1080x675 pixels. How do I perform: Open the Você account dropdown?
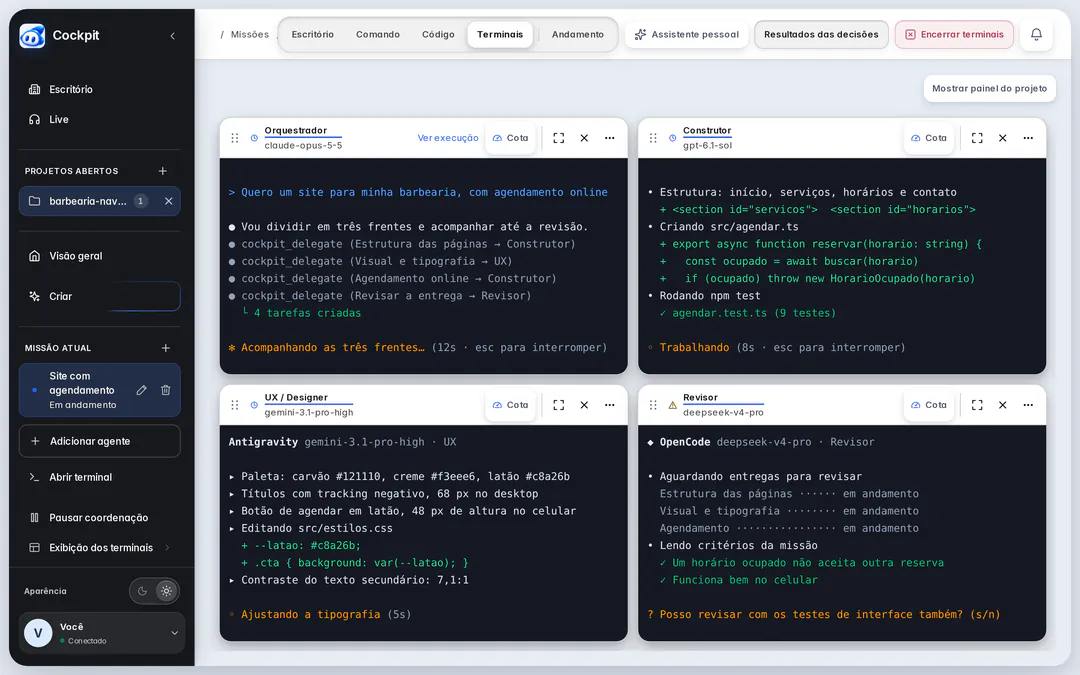[102, 633]
